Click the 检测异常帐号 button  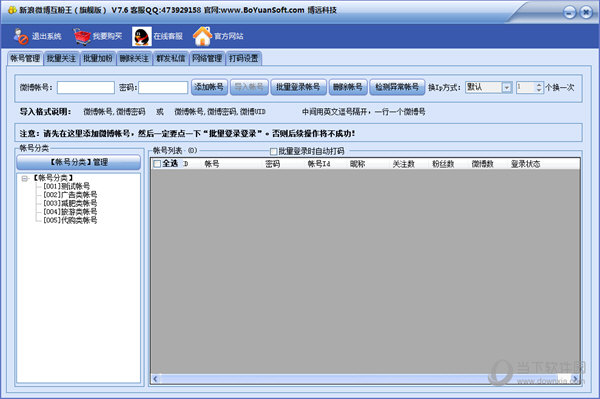[397, 87]
